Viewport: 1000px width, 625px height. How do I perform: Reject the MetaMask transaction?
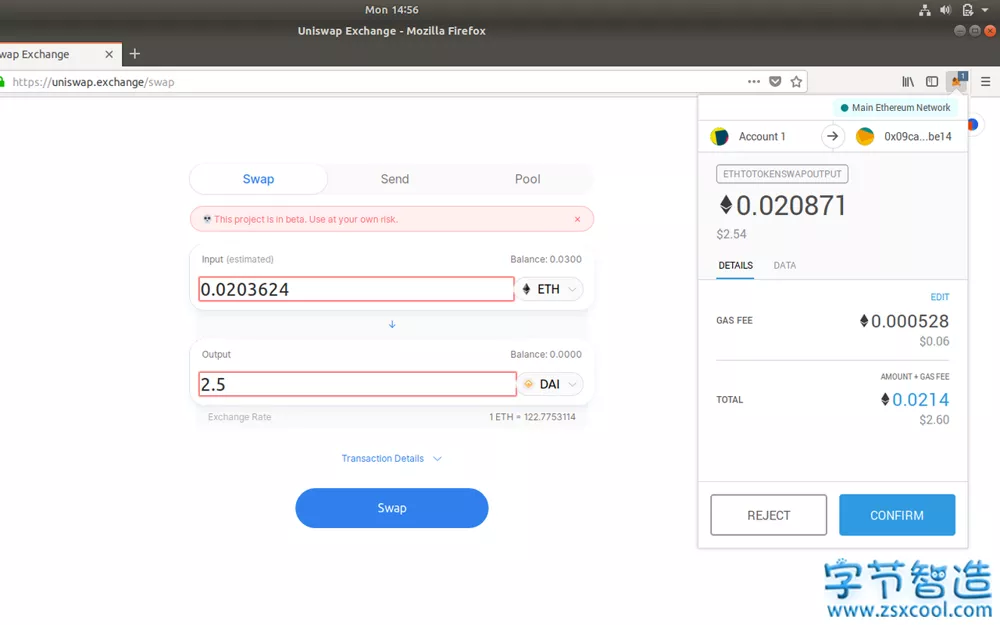tap(768, 515)
